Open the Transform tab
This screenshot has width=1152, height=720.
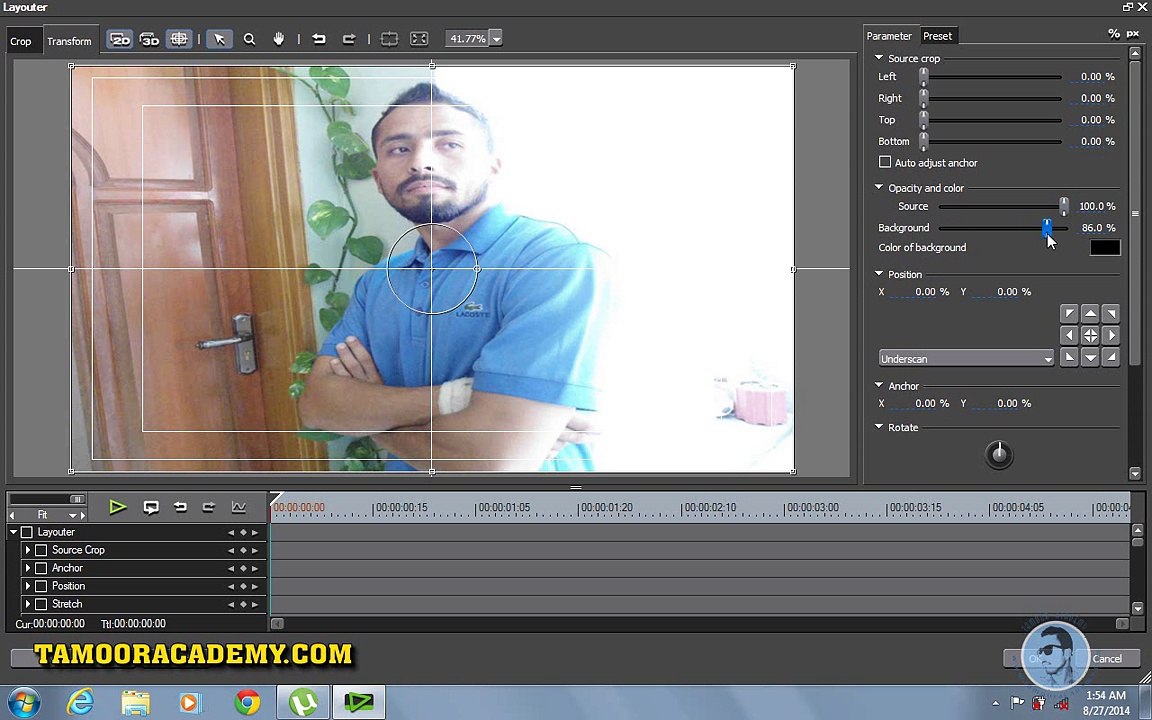coord(69,41)
